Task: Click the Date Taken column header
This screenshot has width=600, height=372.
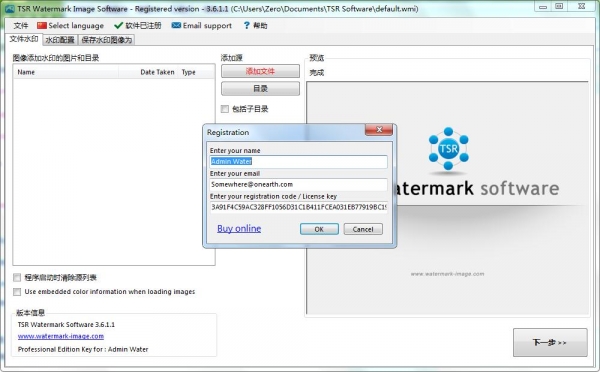Action: (148, 72)
